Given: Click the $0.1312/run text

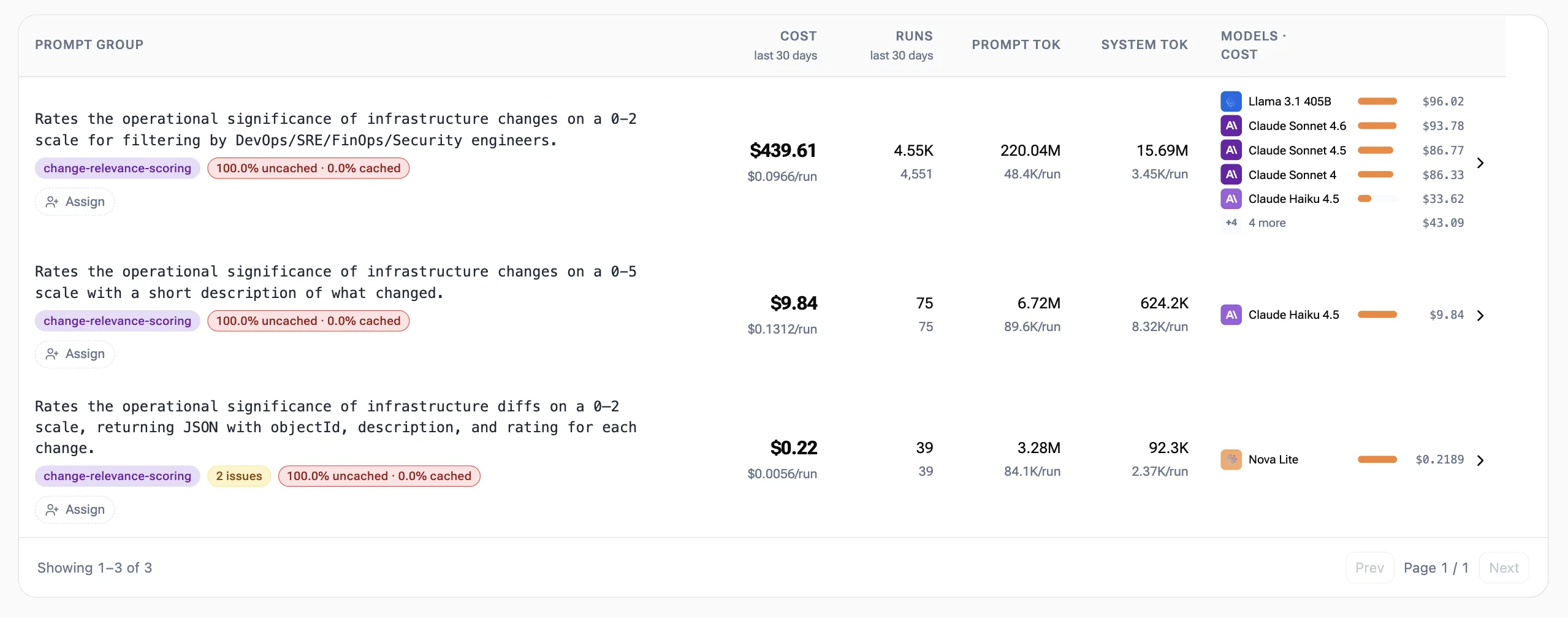Looking at the screenshot, I should pyautogui.click(x=782, y=329).
